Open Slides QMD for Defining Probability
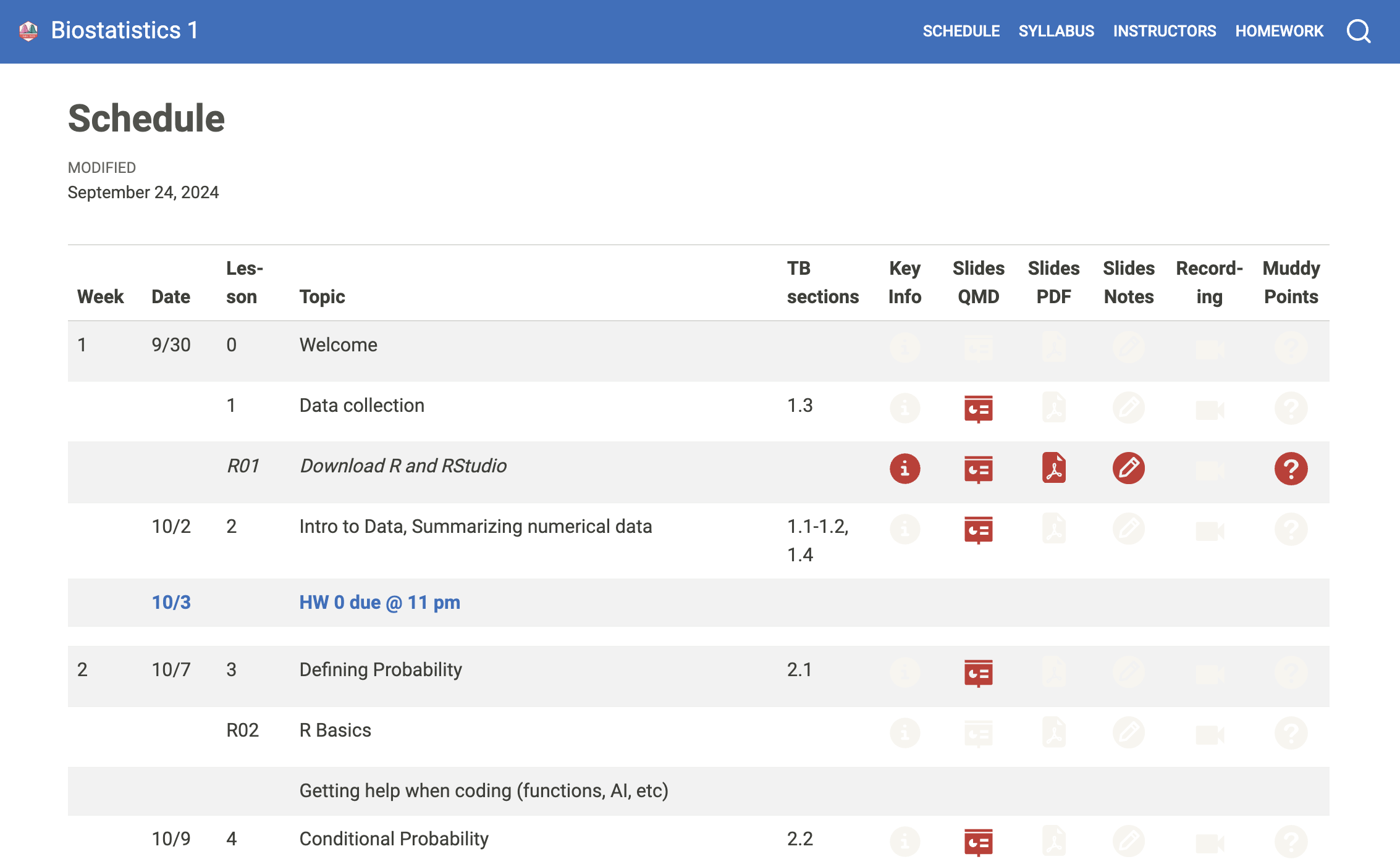The image size is (1400, 862). coord(978,672)
